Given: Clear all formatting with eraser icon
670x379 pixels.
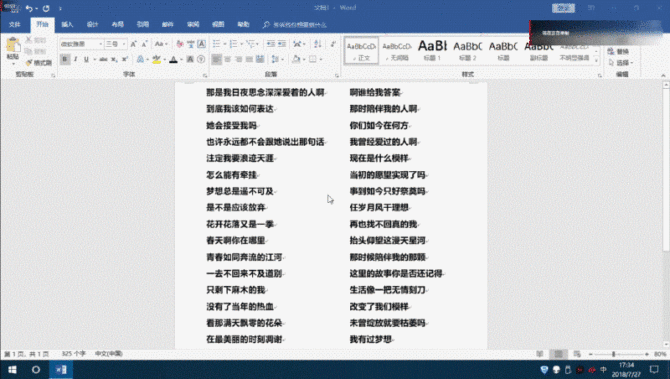Looking at the screenshot, I should click(180, 44).
